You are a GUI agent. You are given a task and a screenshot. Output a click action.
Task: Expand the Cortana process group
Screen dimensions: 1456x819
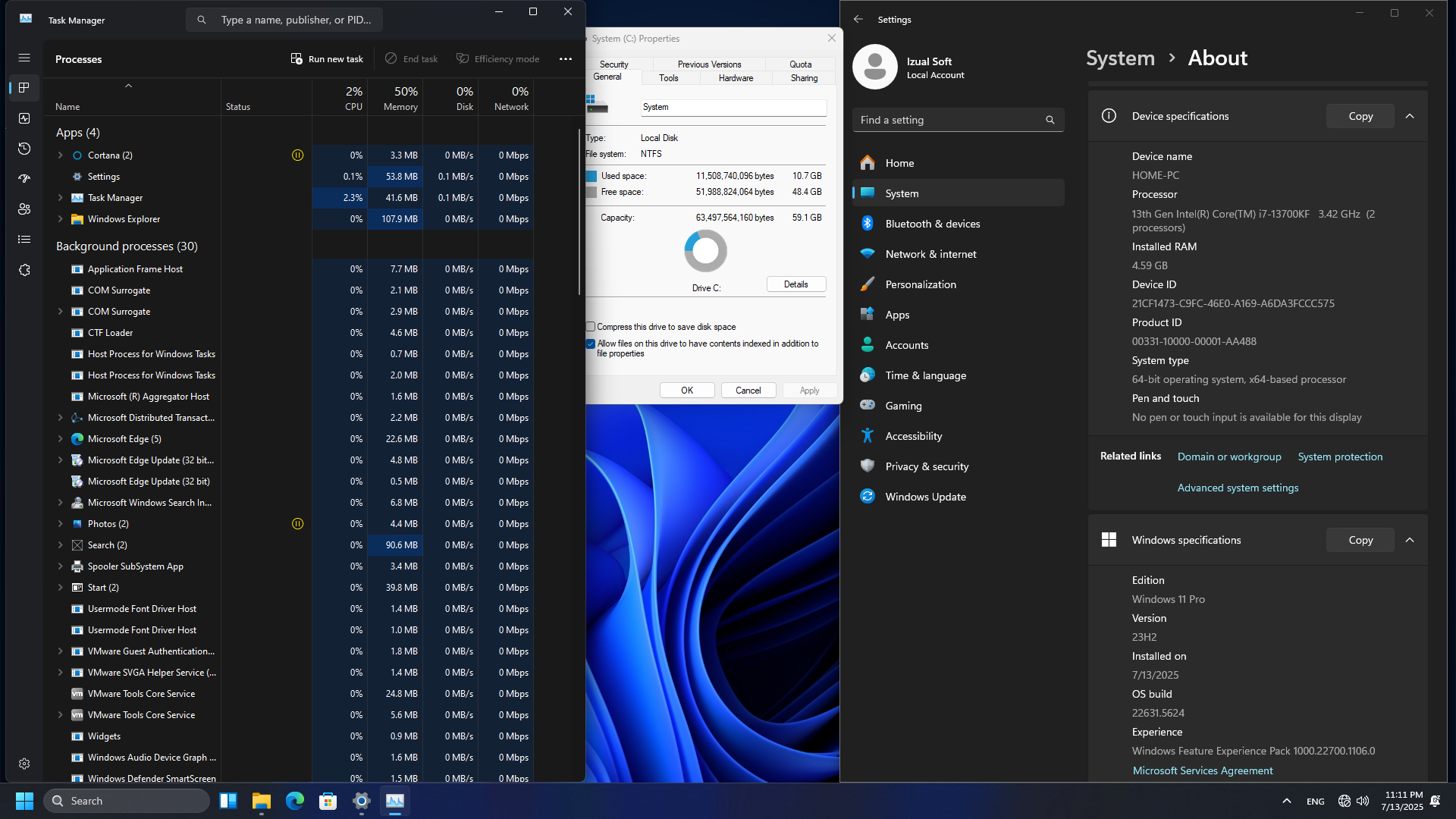[x=61, y=155]
